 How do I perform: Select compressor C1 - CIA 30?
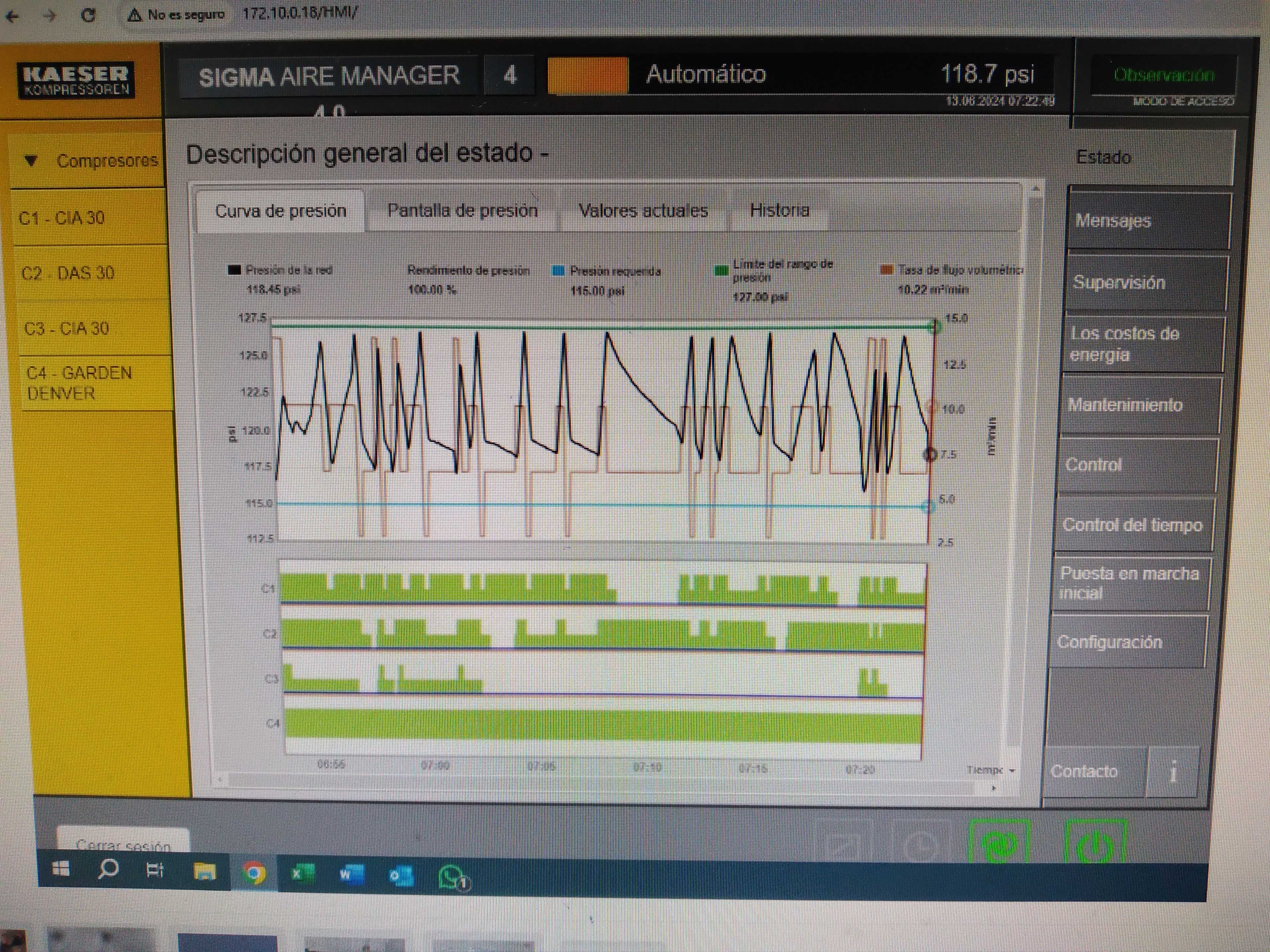point(89,218)
